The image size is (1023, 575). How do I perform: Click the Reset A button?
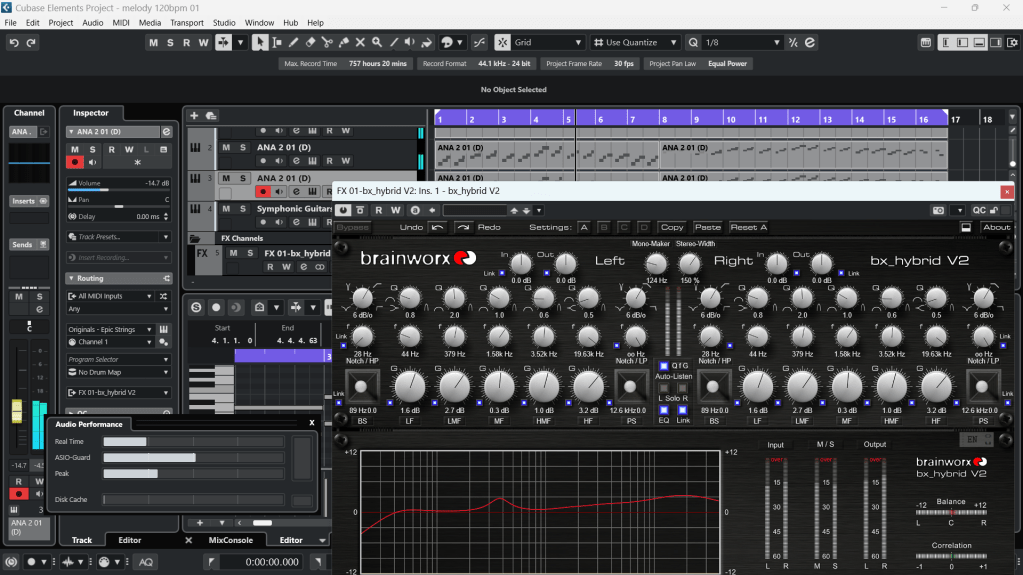click(749, 227)
